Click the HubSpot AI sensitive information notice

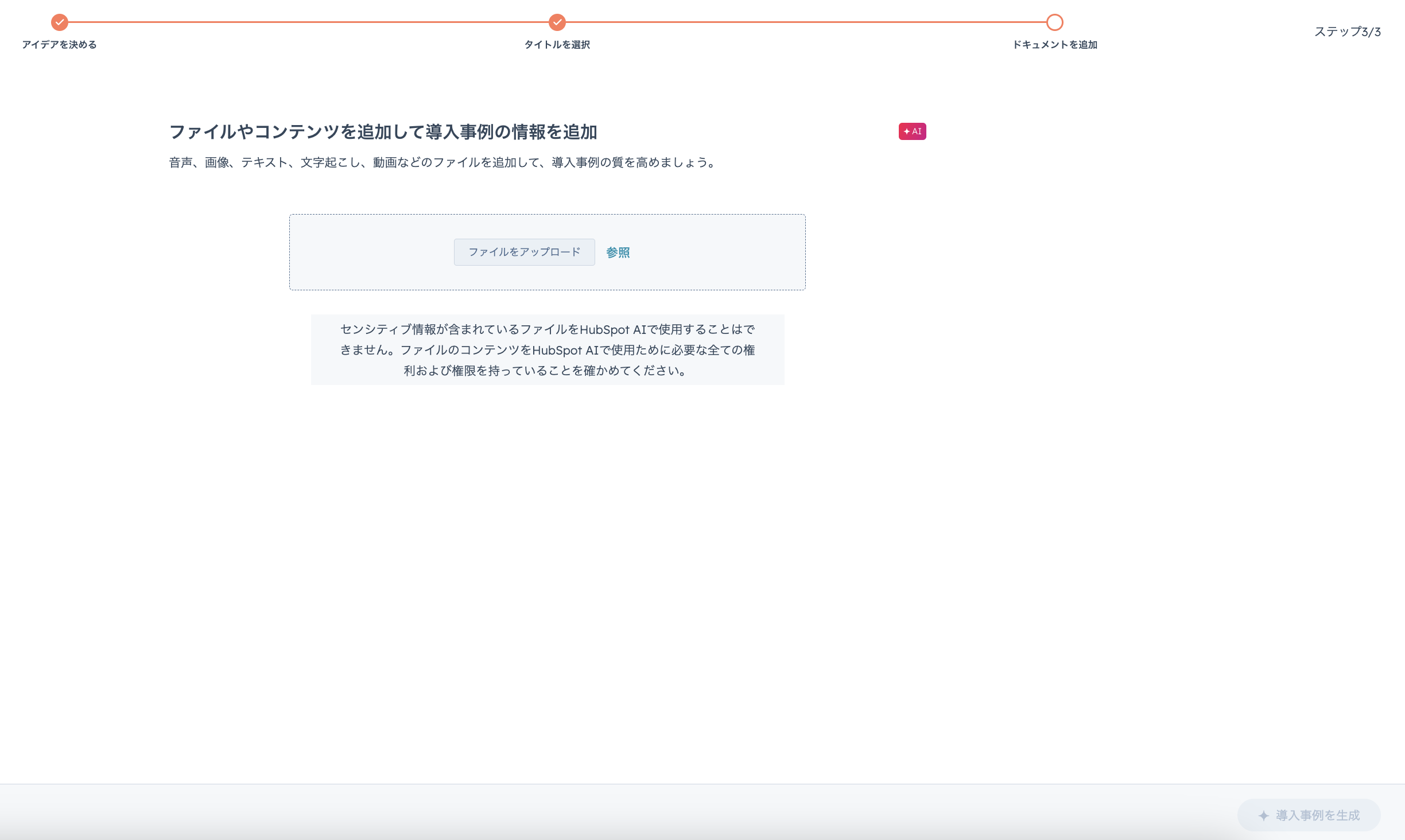click(x=548, y=349)
